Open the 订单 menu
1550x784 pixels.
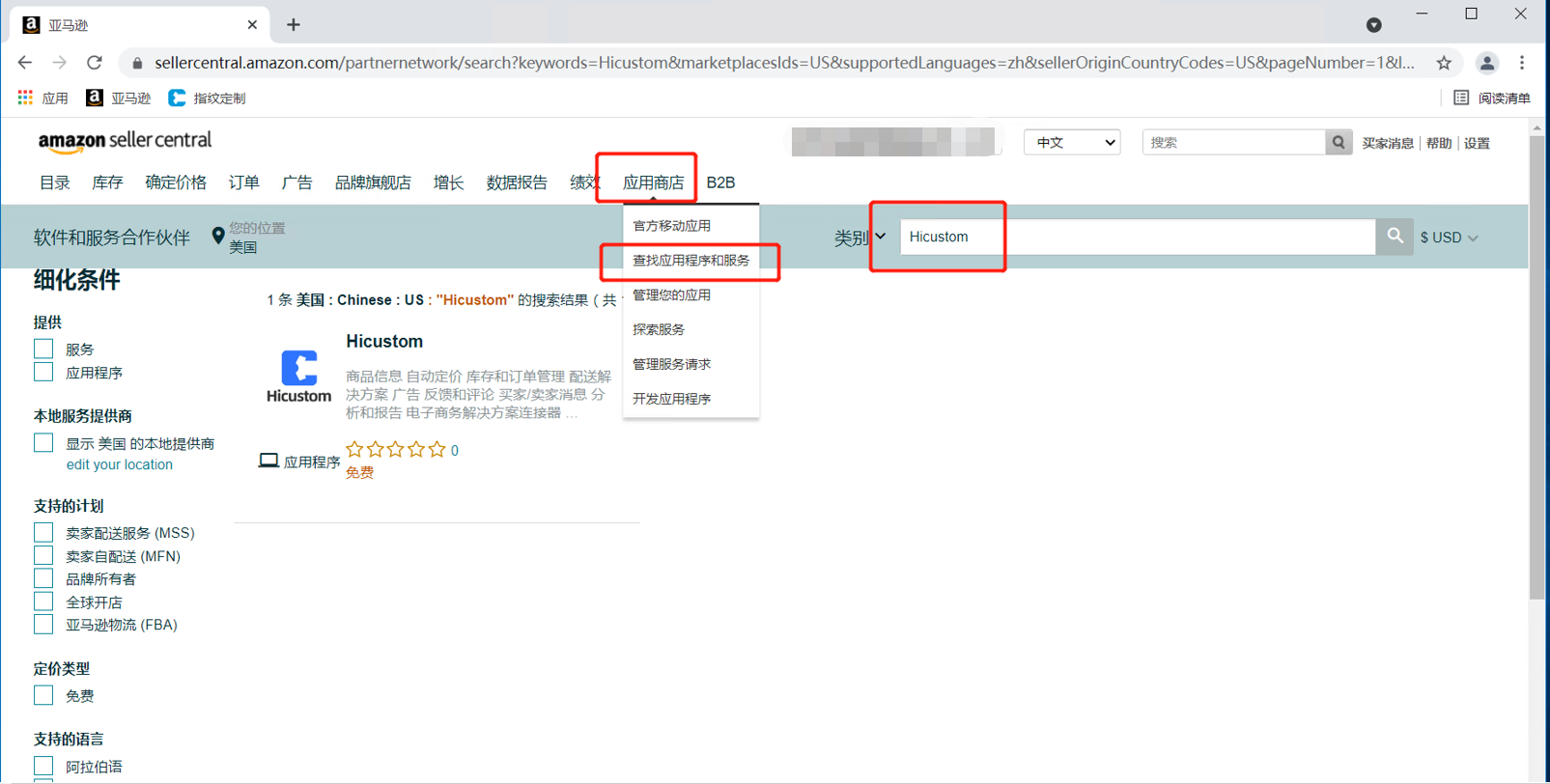click(x=244, y=182)
